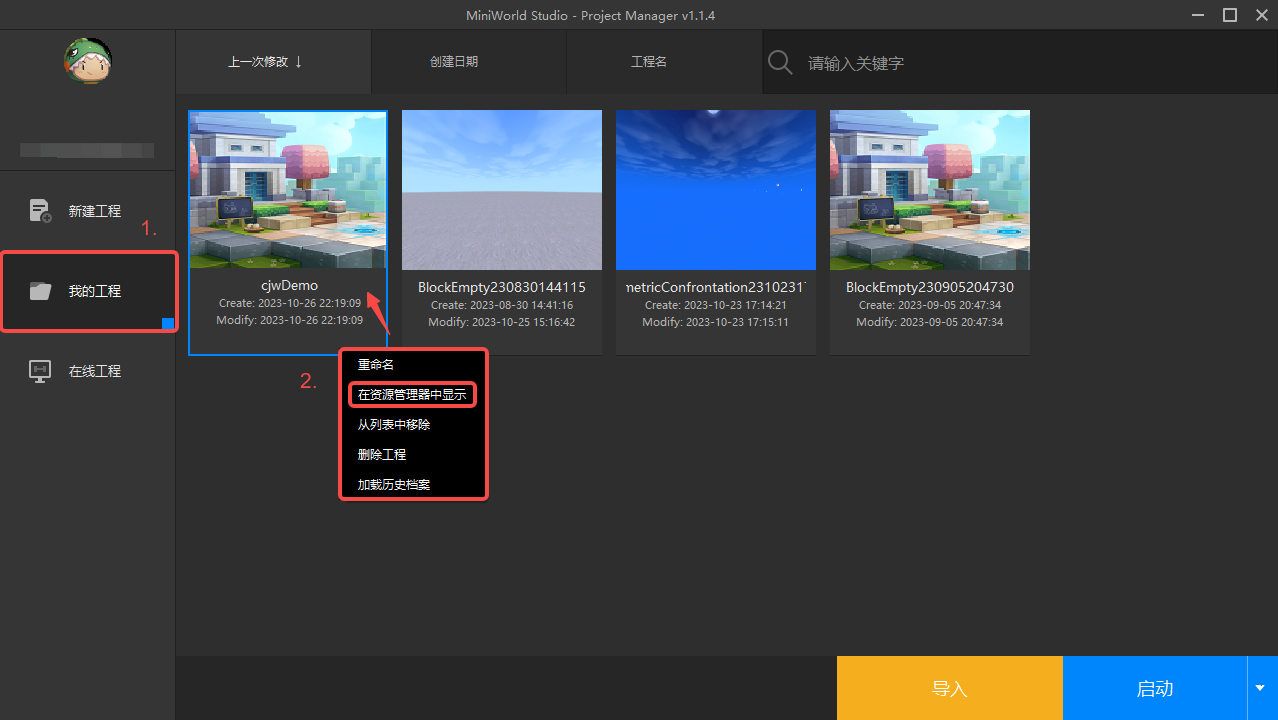
Task: Sort by 上一次修改
Action: click(x=273, y=62)
